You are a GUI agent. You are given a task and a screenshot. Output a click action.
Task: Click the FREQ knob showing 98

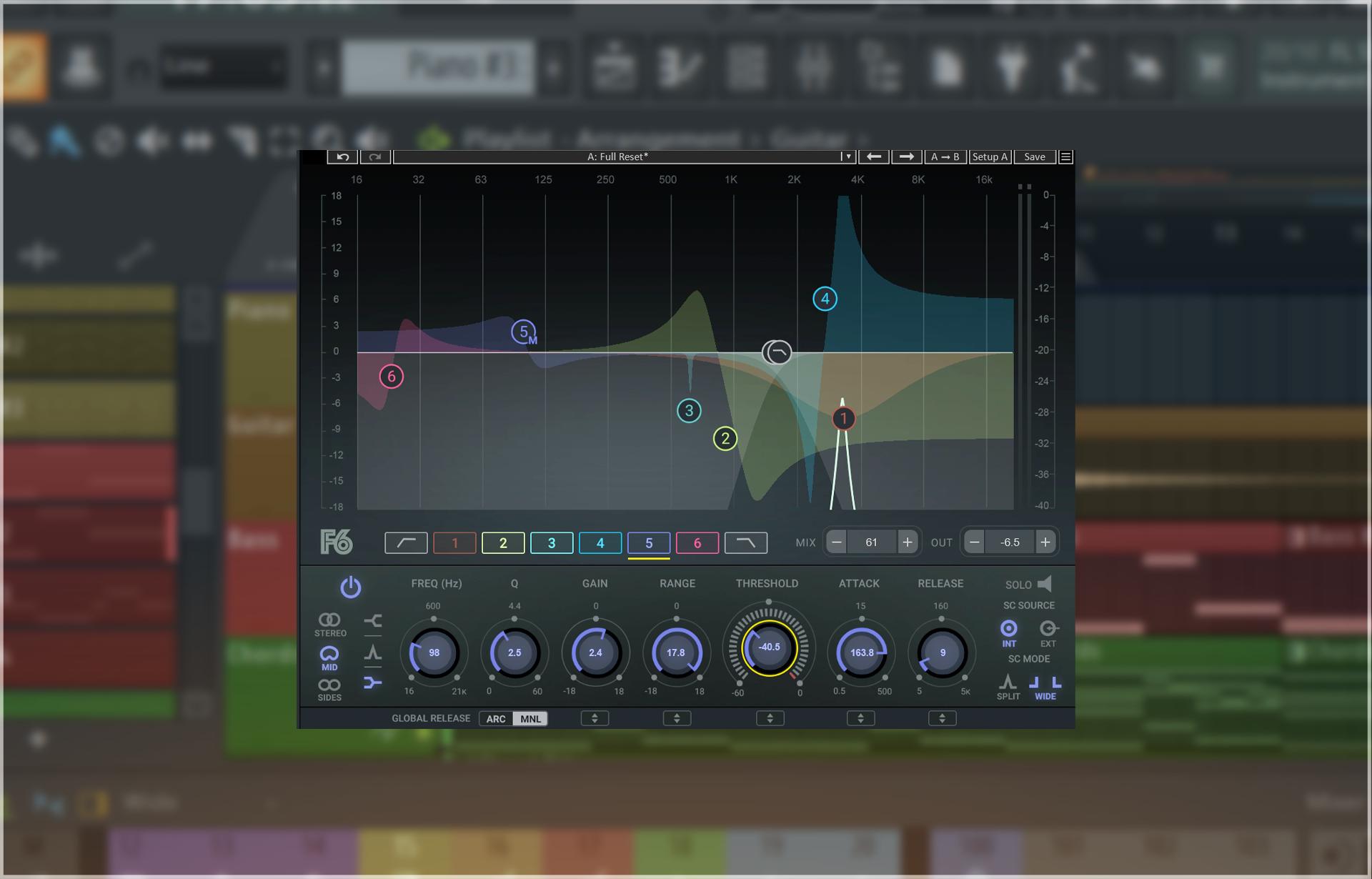(x=434, y=652)
